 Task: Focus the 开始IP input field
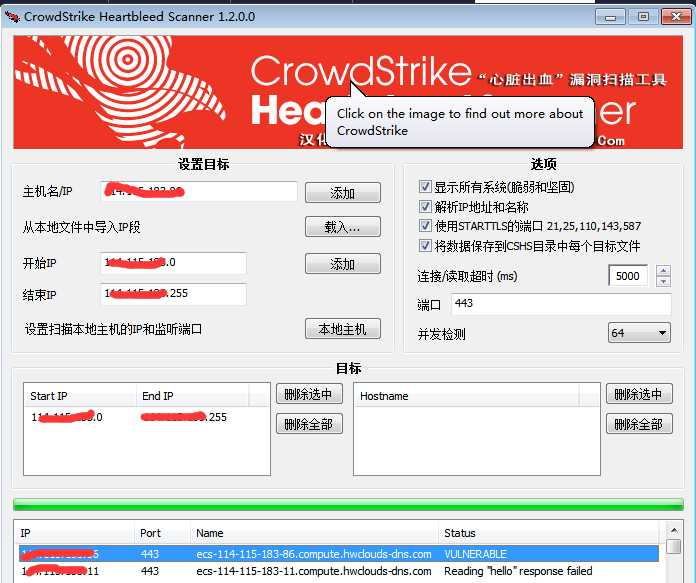click(x=174, y=263)
